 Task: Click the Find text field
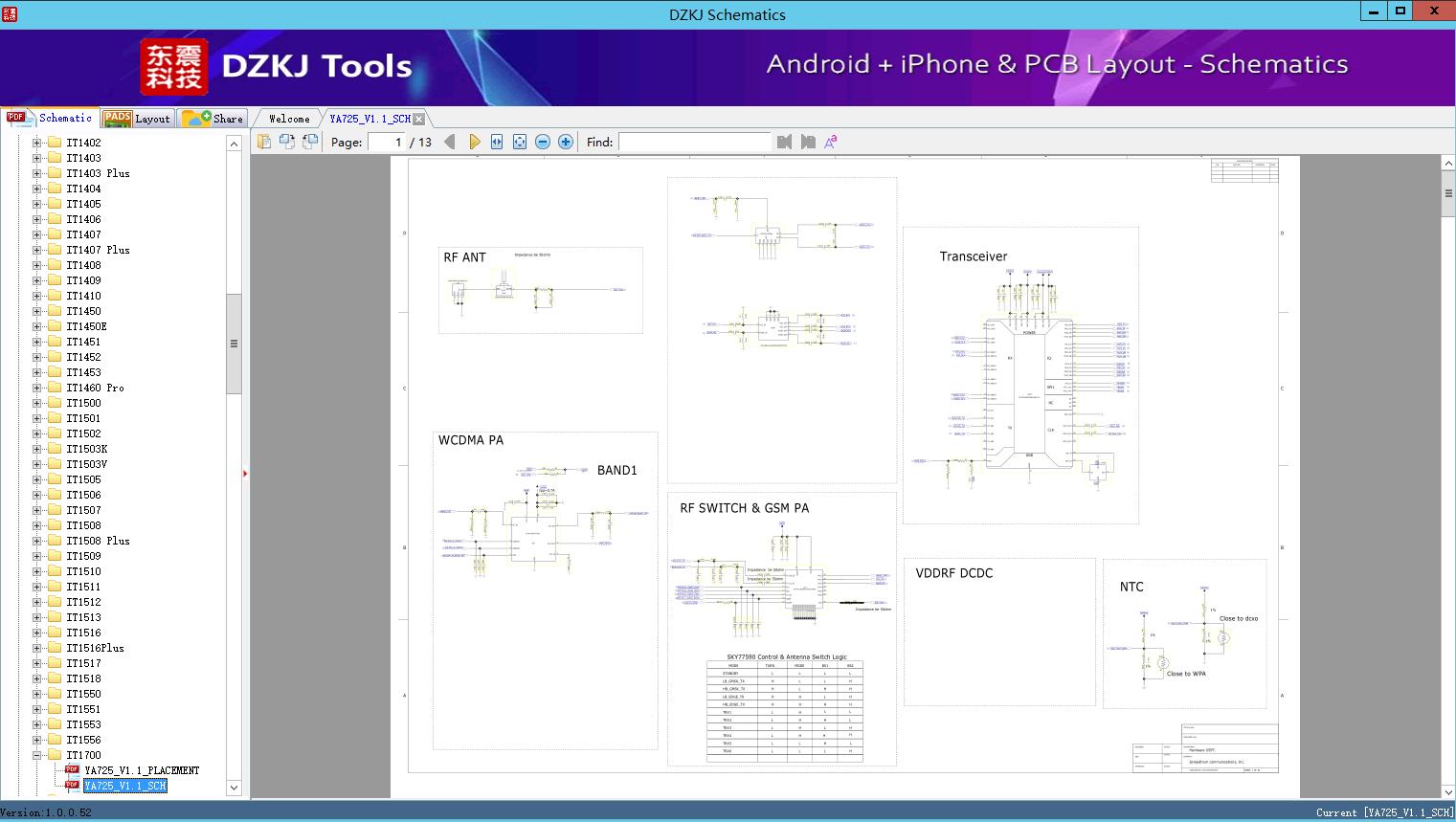coord(694,142)
